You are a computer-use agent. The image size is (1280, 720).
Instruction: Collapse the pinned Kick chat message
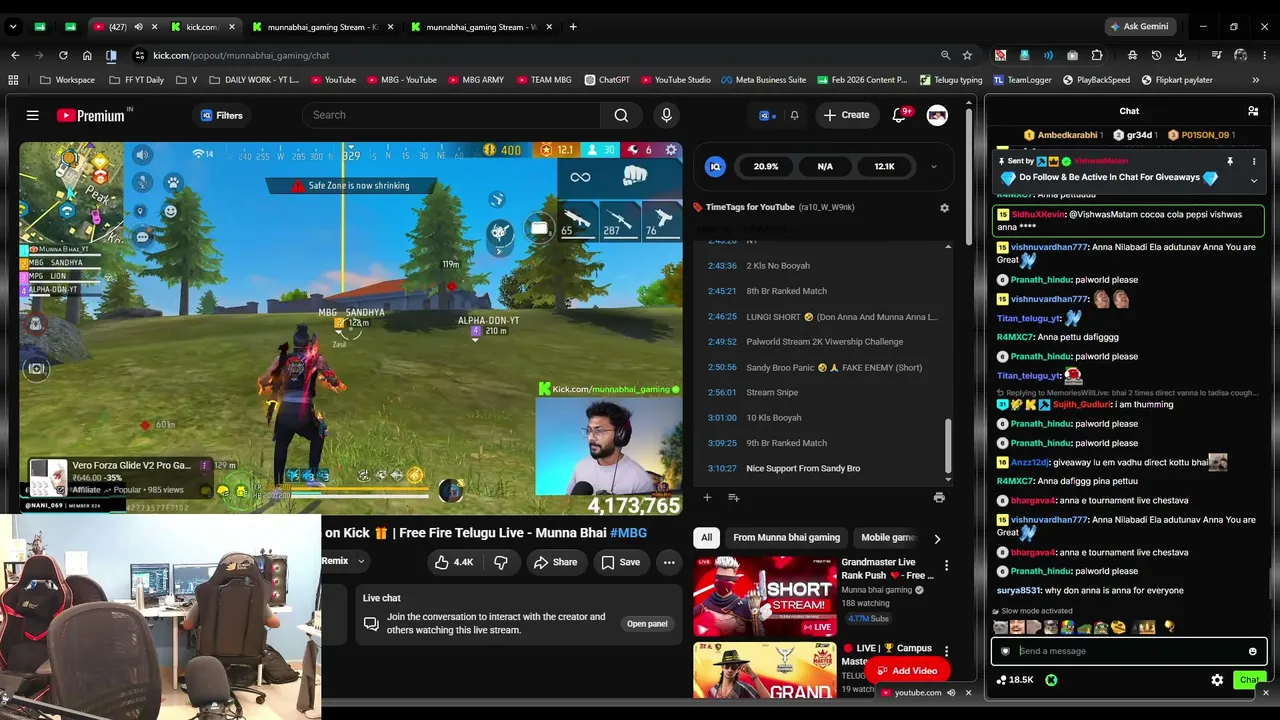(1254, 181)
